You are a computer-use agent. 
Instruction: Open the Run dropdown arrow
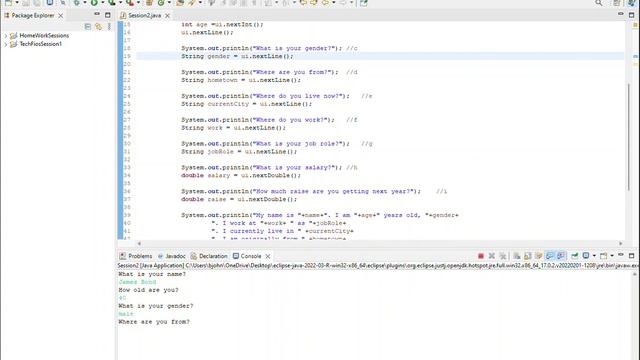(102, 3)
